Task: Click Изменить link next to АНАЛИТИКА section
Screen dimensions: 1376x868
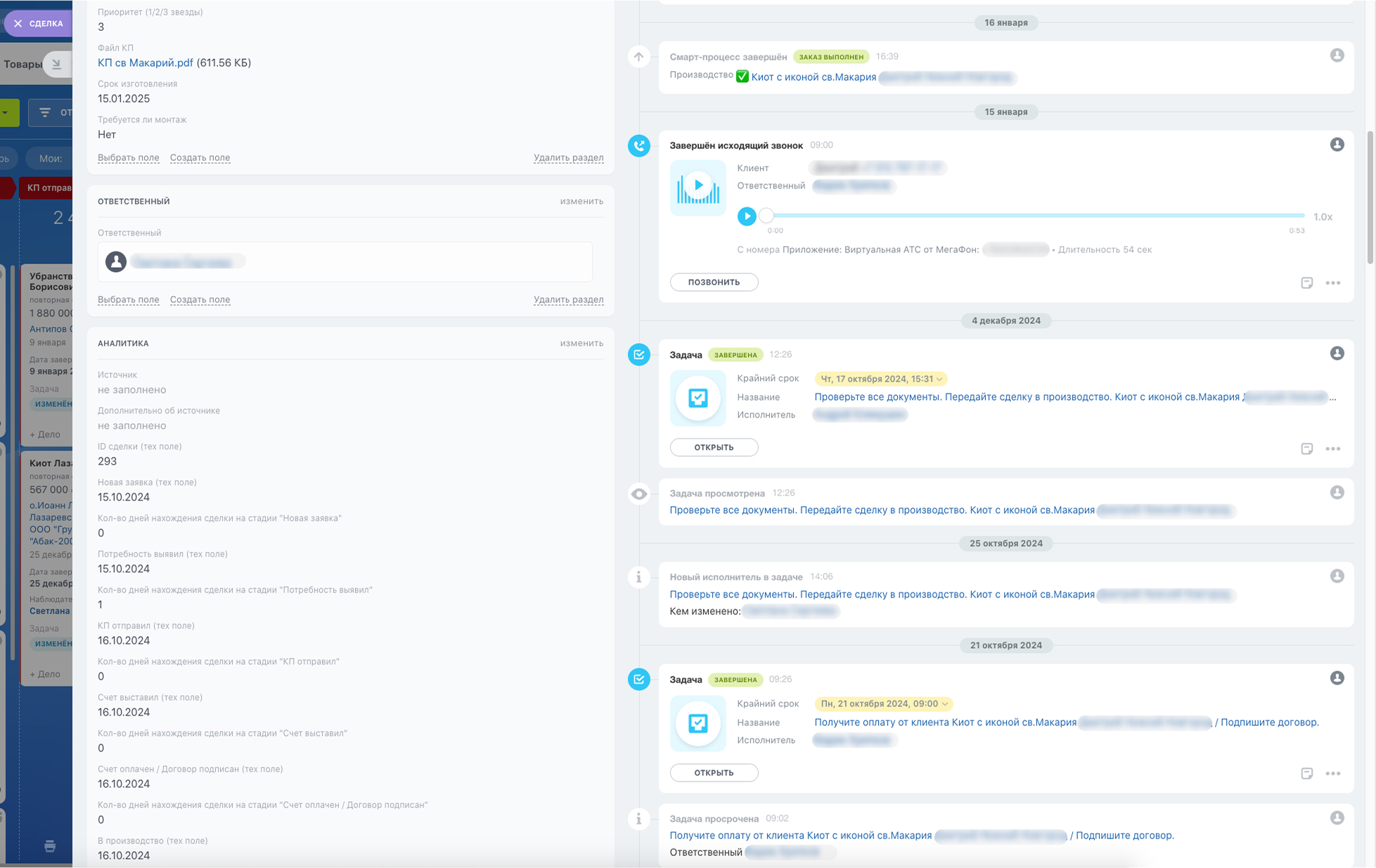Action: 581,343
